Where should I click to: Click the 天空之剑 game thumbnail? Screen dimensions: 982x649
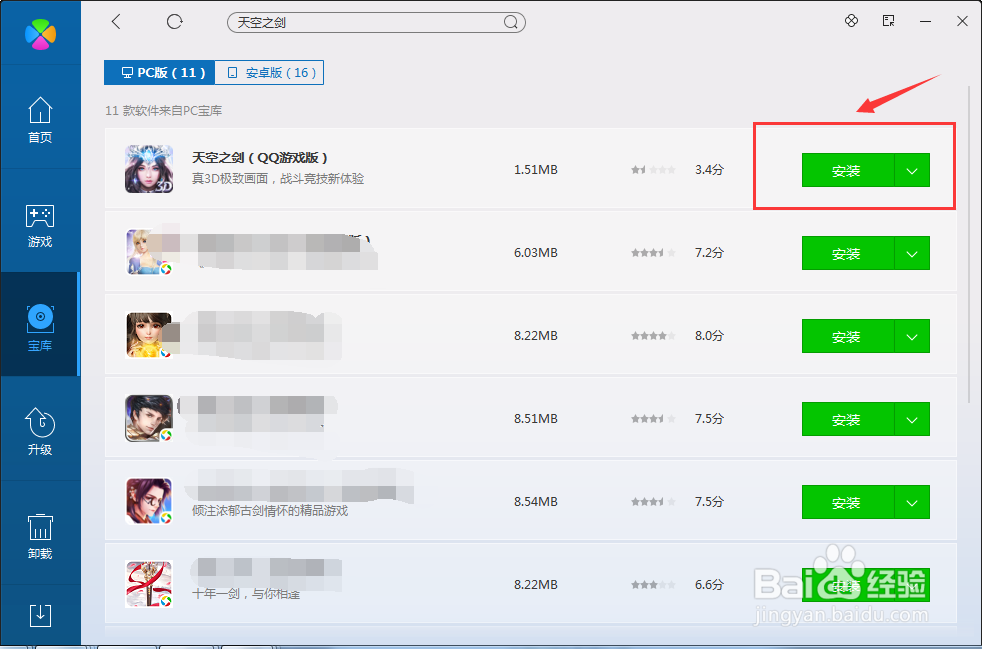click(149, 169)
